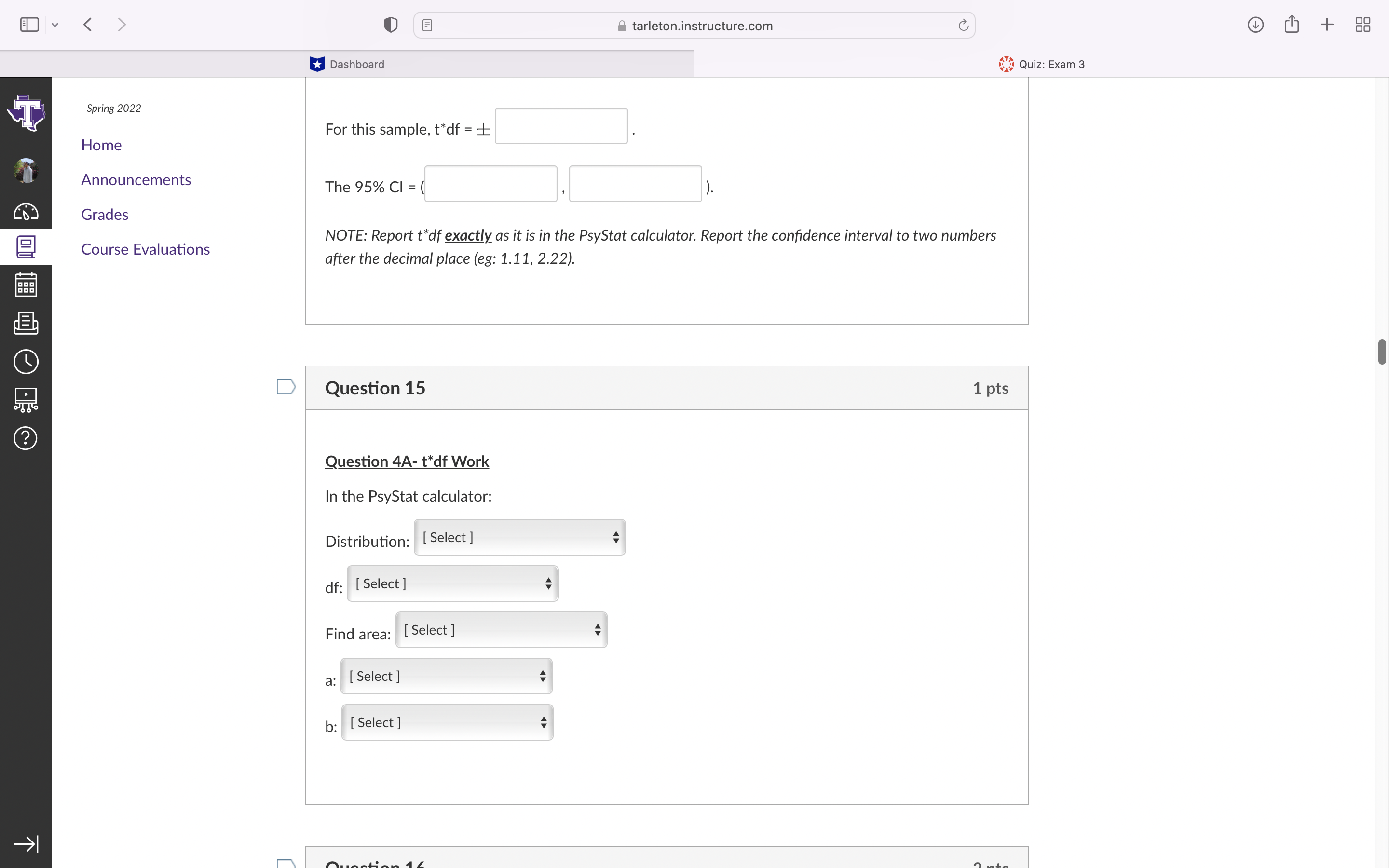The height and width of the screenshot is (868, 1389).
Task: Open Canvas Studio video icon
Action: (25, 400)
